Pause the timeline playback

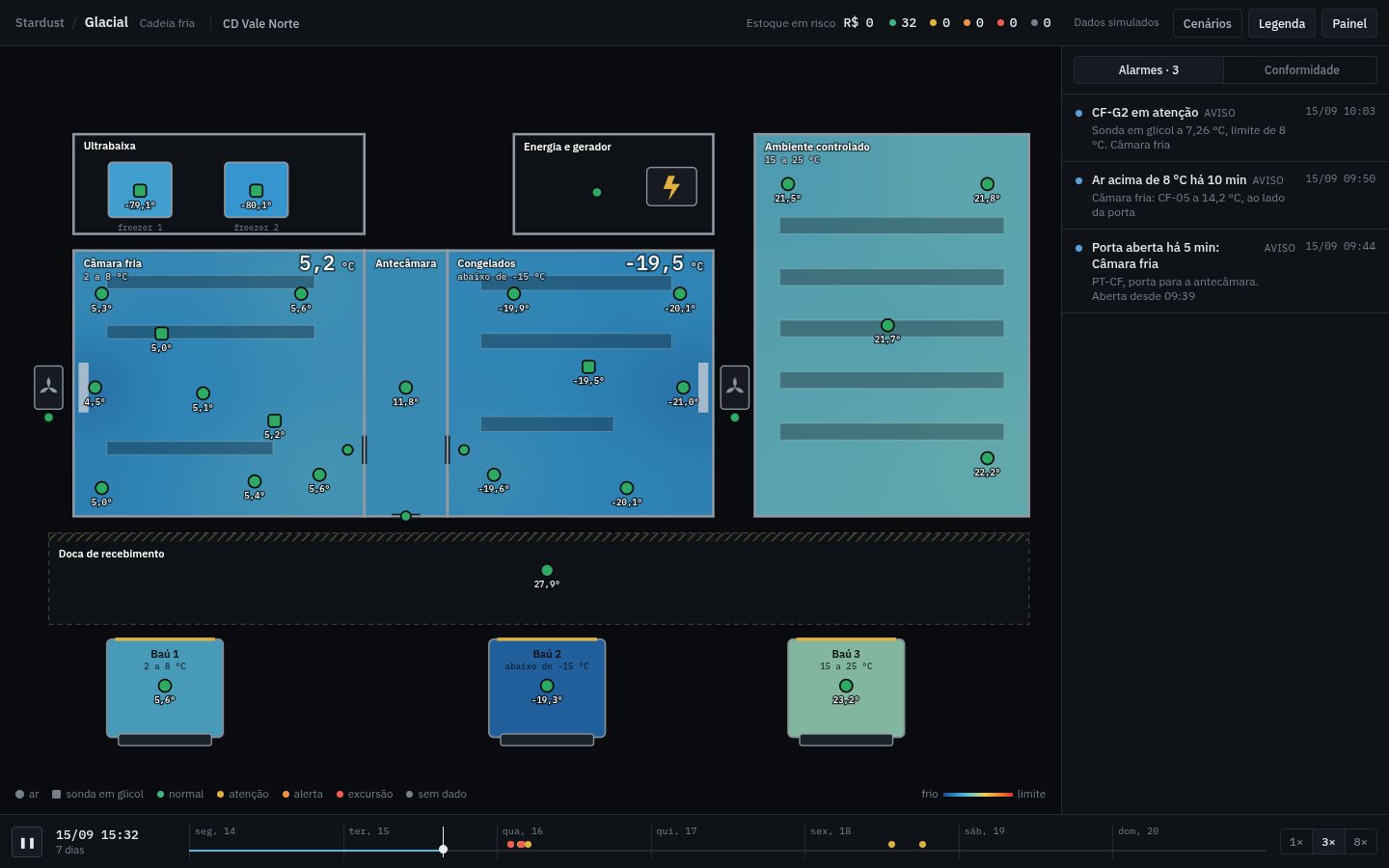27,842
